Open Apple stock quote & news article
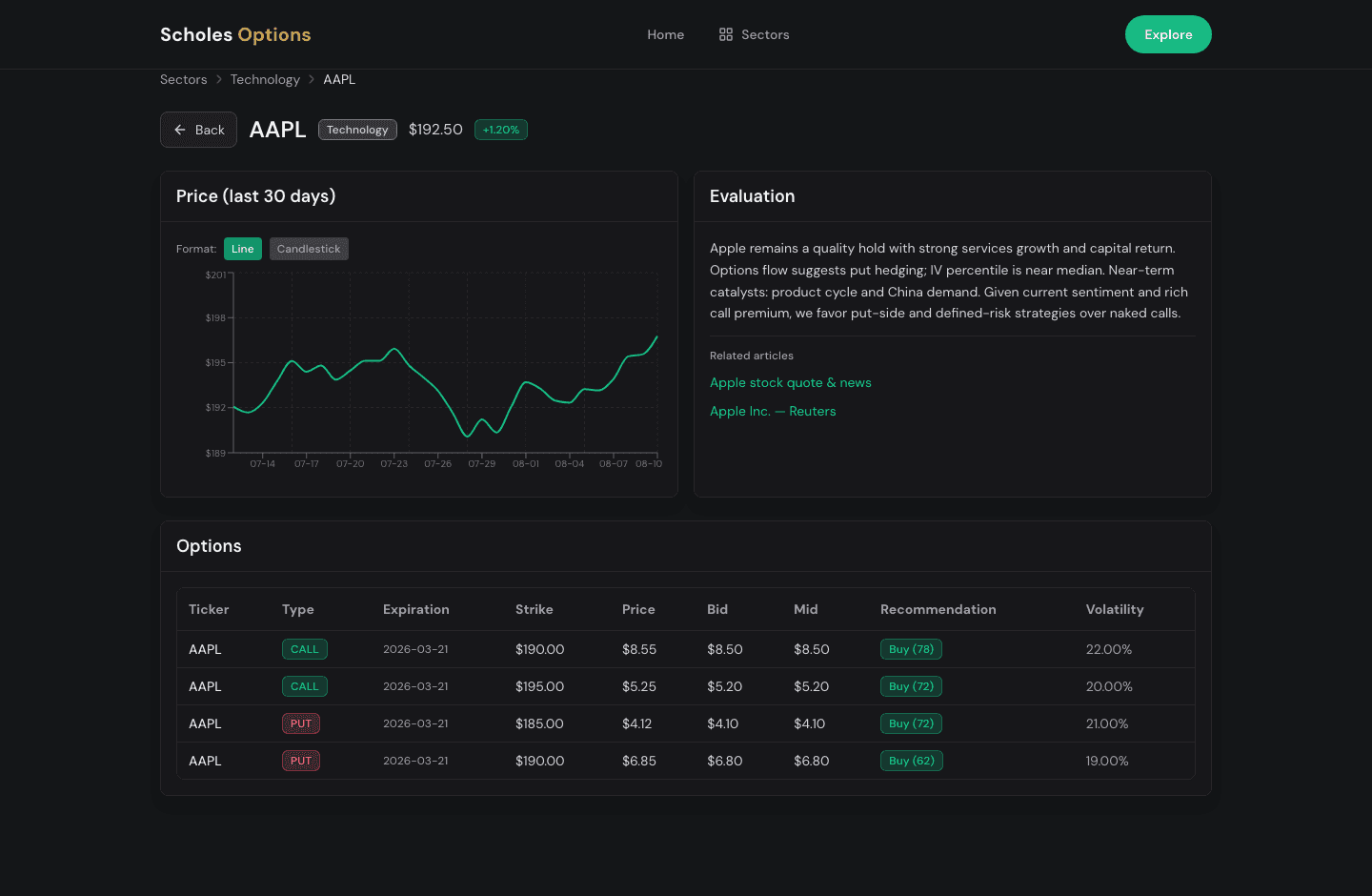 (791, 382)
